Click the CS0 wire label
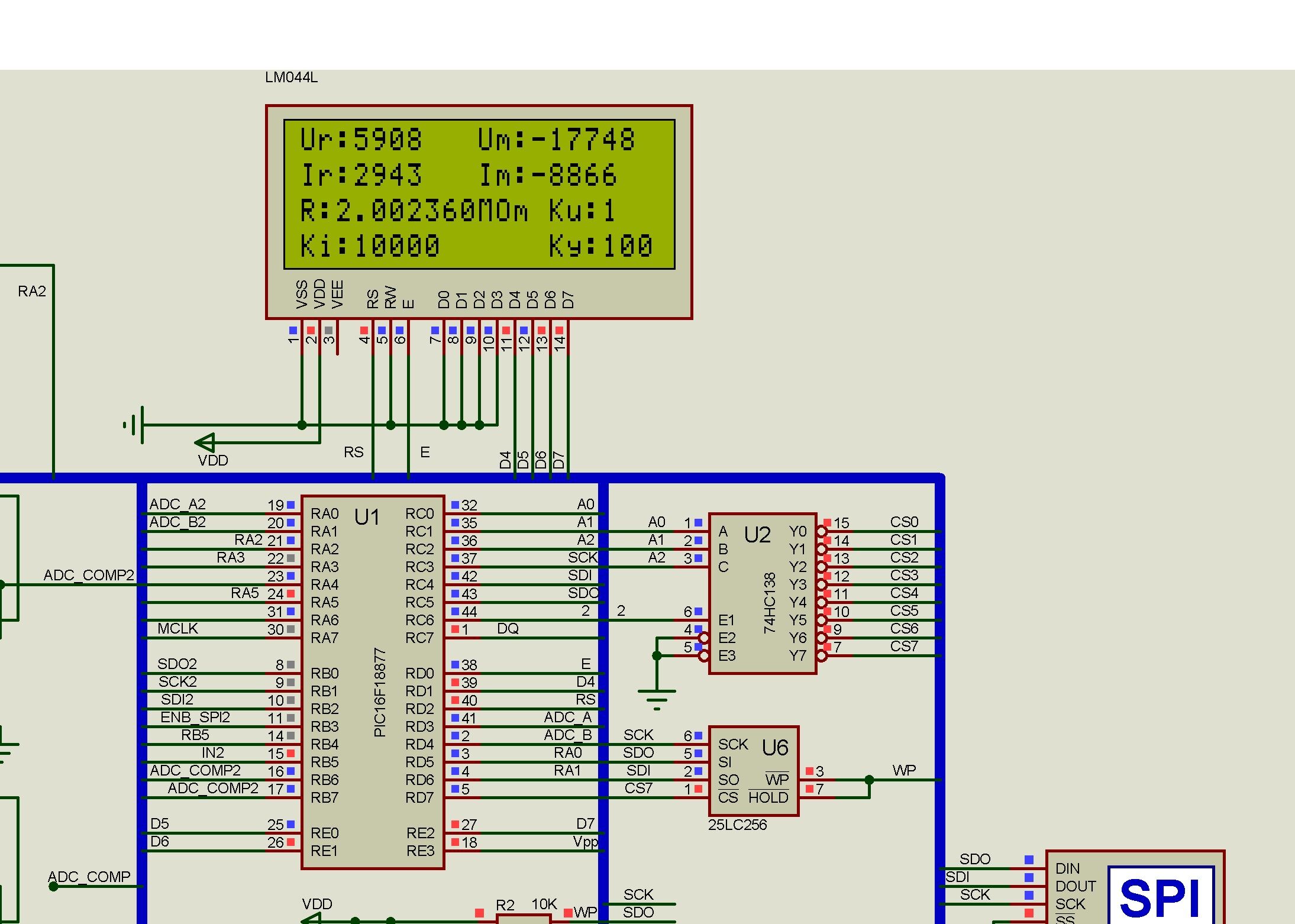1295x924 pixels. tap(904, 522)
